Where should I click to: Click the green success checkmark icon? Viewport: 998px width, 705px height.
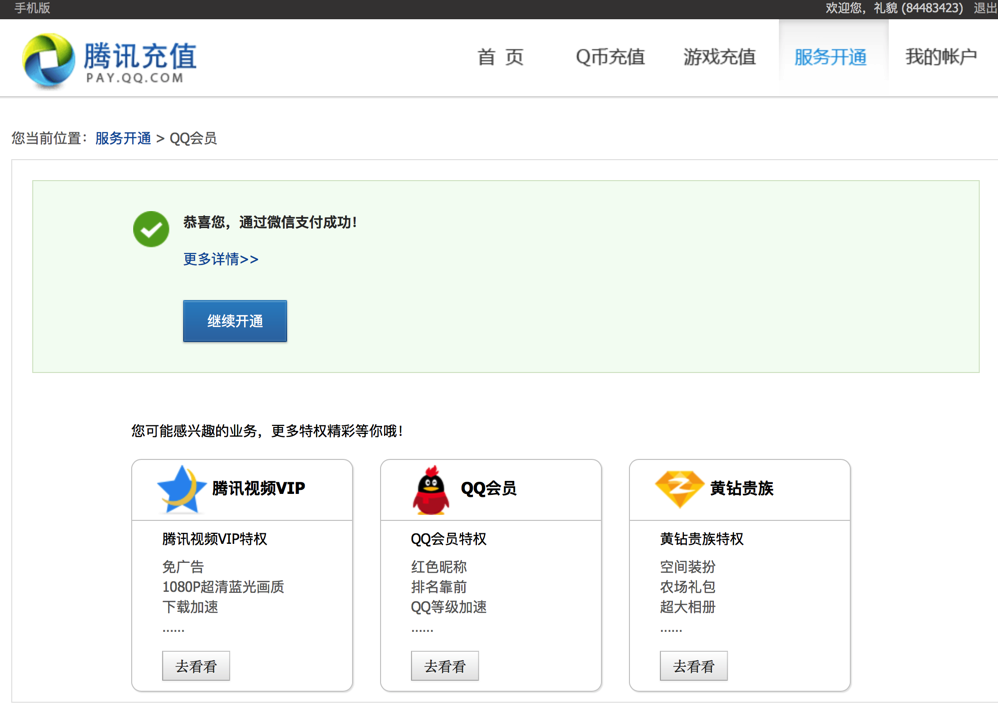[151, 229]
